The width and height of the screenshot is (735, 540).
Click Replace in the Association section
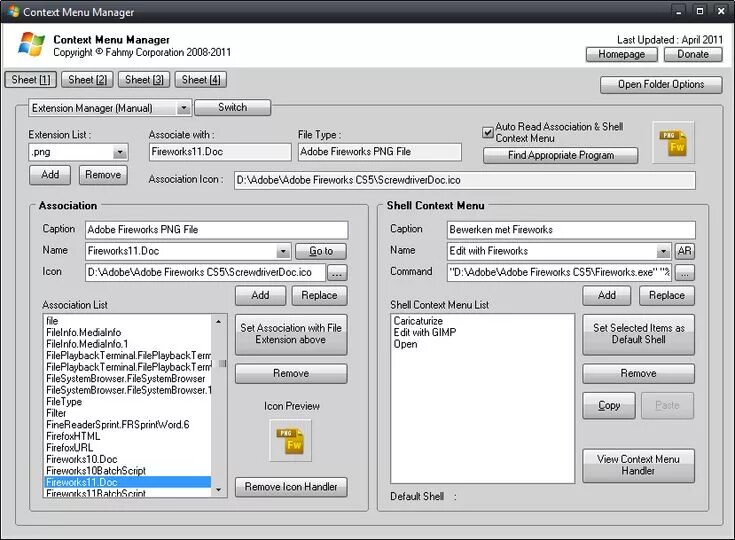(x=319, y=295)
